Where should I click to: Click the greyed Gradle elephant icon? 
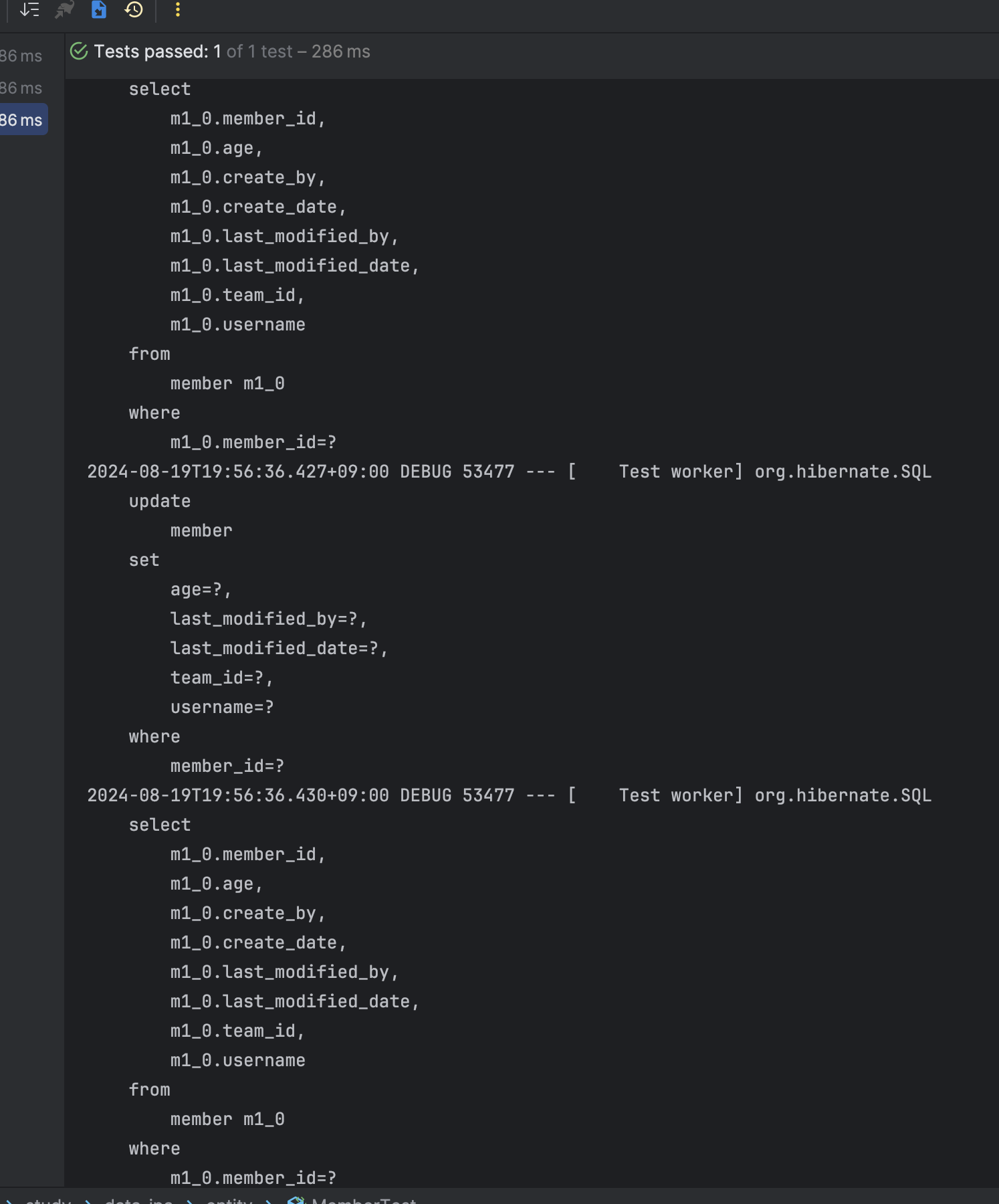(64, 9)
